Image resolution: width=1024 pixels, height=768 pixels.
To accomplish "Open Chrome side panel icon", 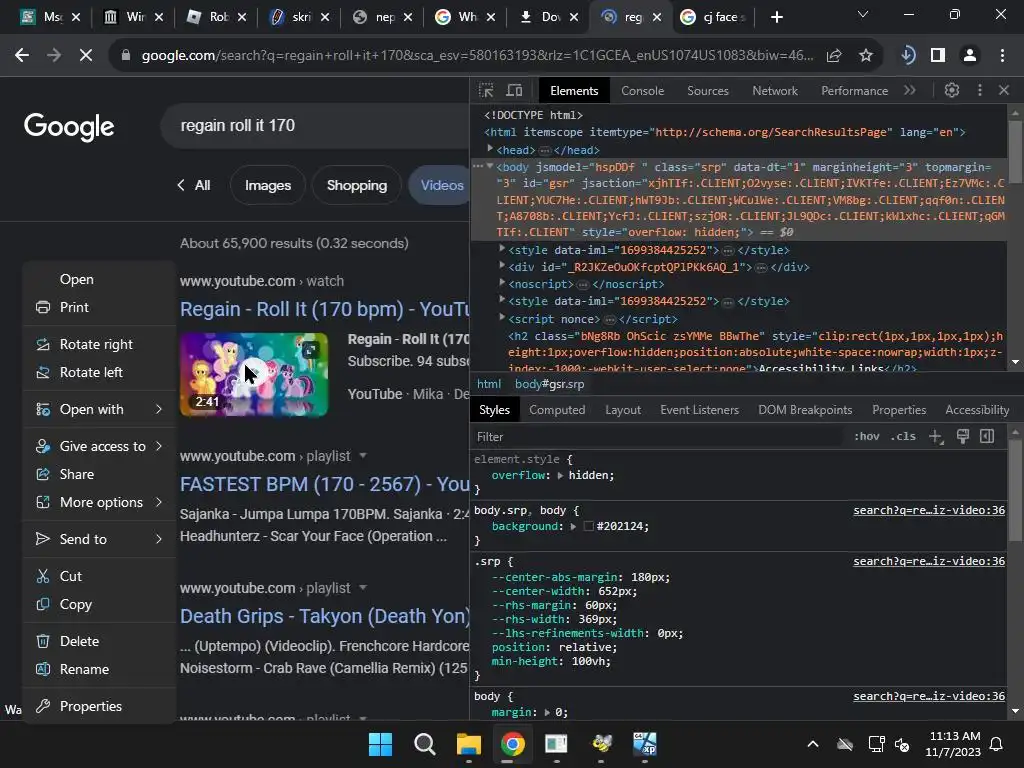I will click(x=938, y=56).
